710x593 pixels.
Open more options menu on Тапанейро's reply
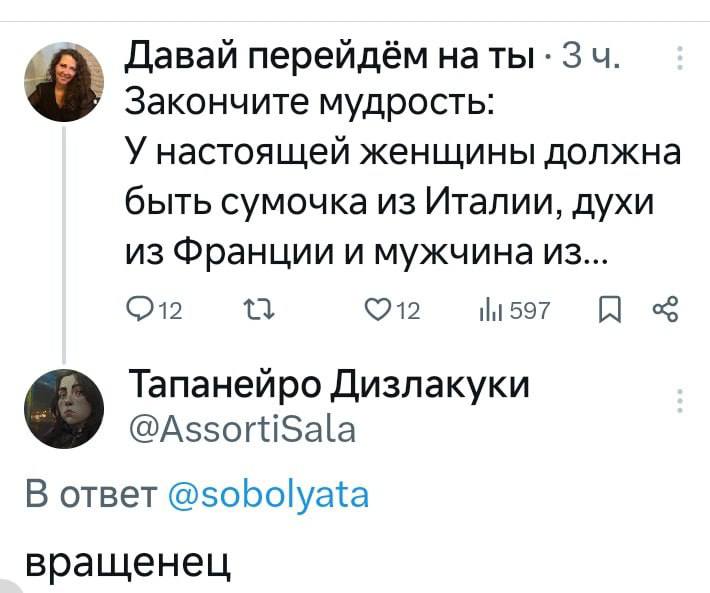pyautogui.click(x=681, y=398)
